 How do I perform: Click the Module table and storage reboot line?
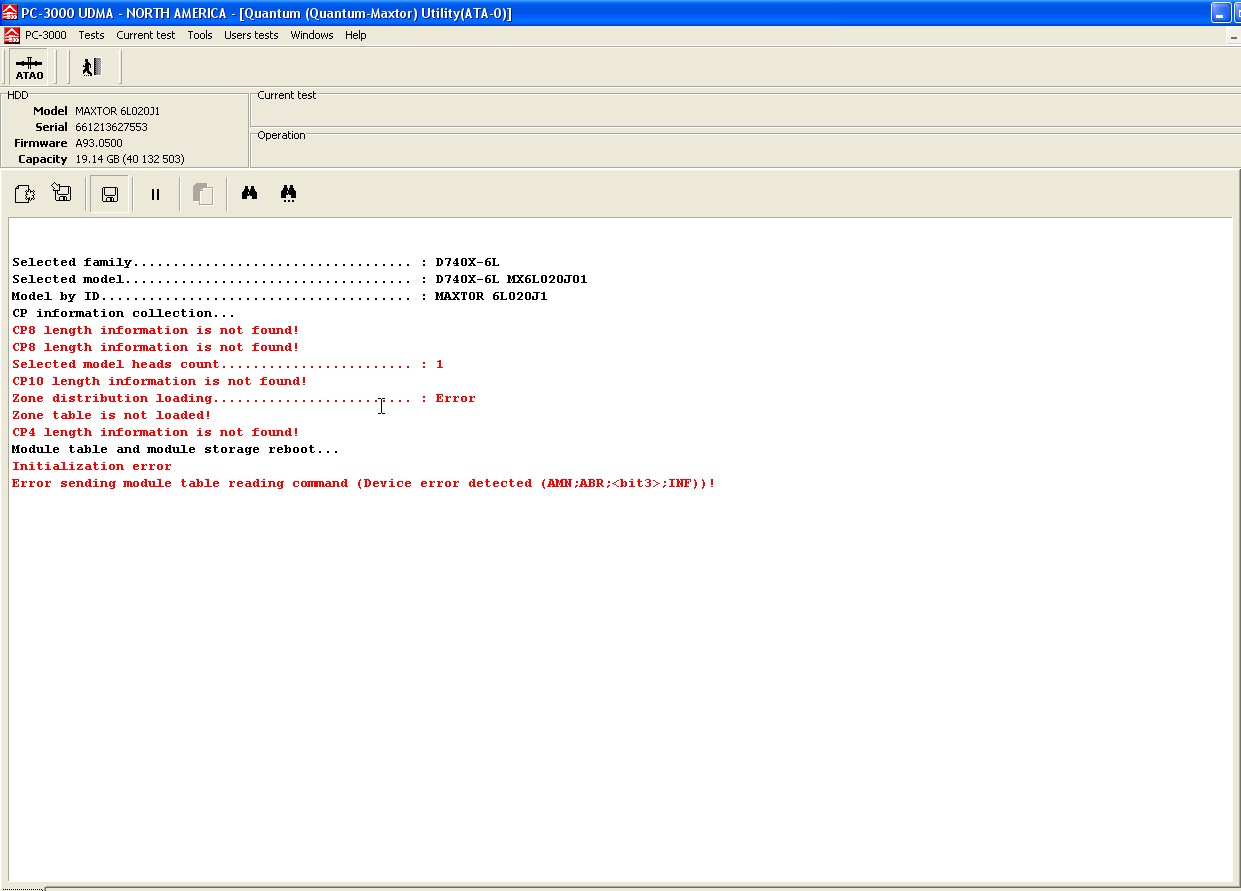[176, 449]
